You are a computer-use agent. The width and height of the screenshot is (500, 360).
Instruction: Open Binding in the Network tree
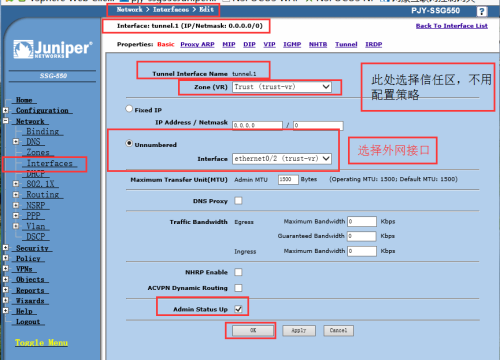[x=43, y=131]
